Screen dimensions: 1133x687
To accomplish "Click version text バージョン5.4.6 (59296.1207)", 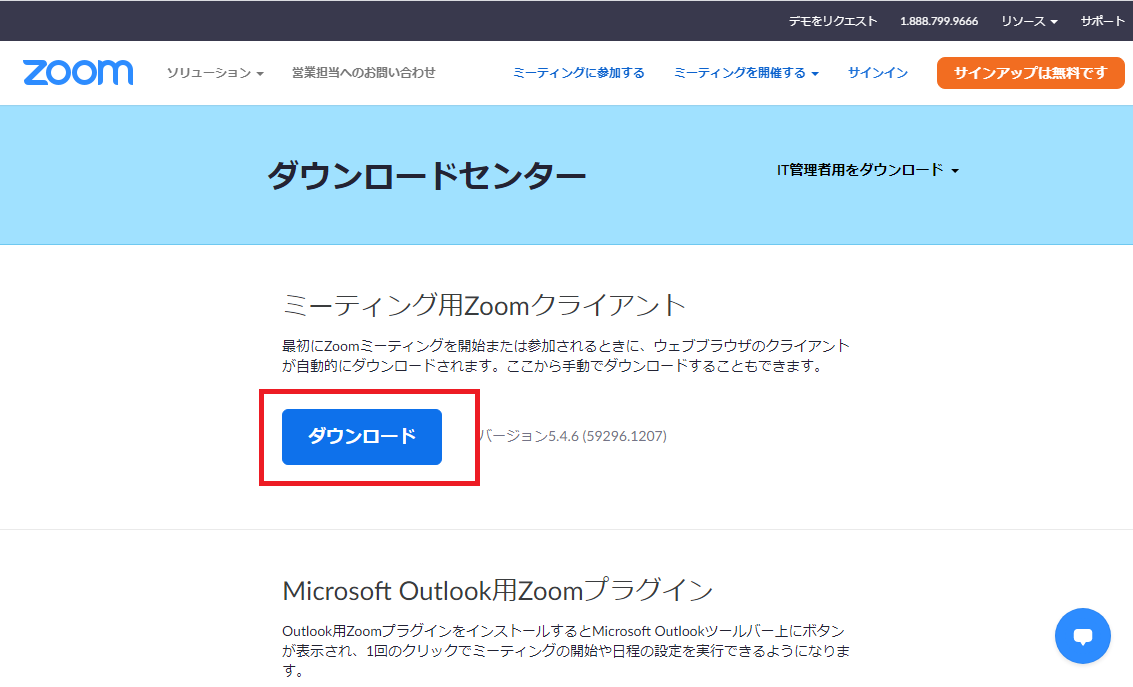I will (x=572, y=436).
